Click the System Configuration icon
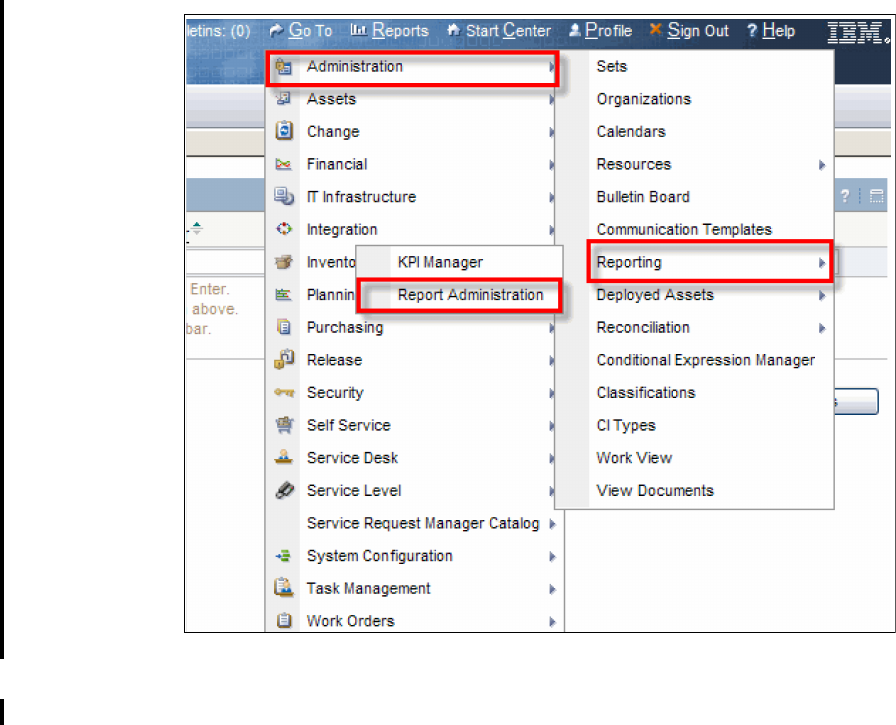This screenshot has width=896, height=725. click(x=284, y=555)
